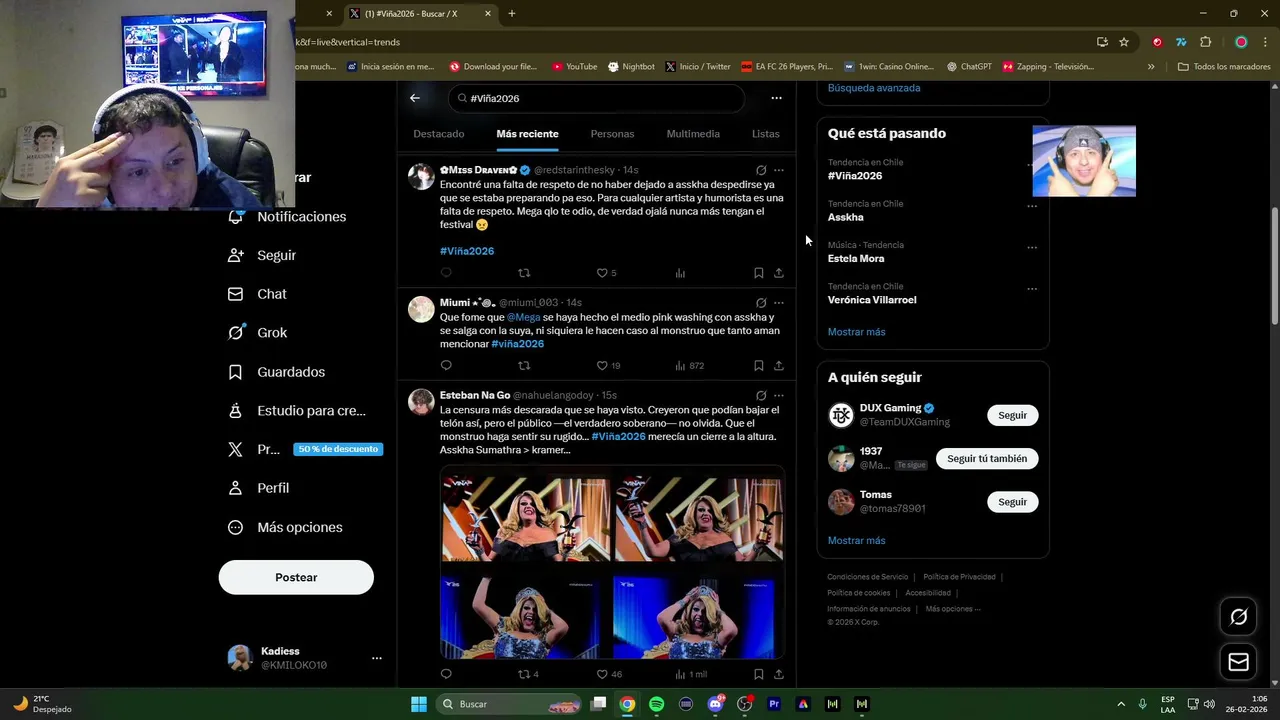Open Grok icon on Miss Draven post
Screen dimensions: 1280x720
click(x=761, y=170)
